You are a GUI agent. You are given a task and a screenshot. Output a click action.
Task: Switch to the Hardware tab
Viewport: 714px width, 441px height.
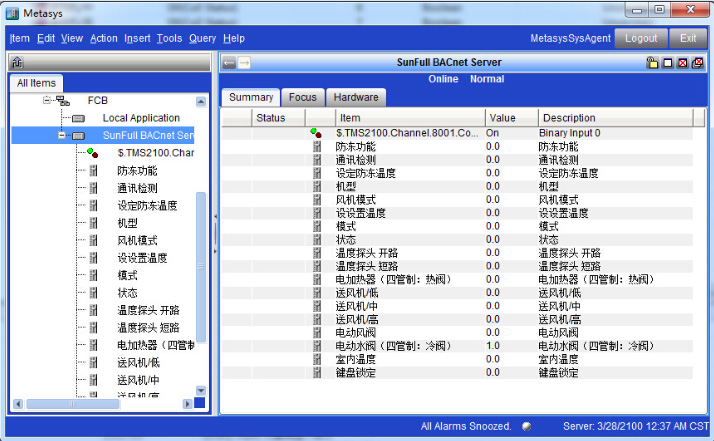(355, 97)
